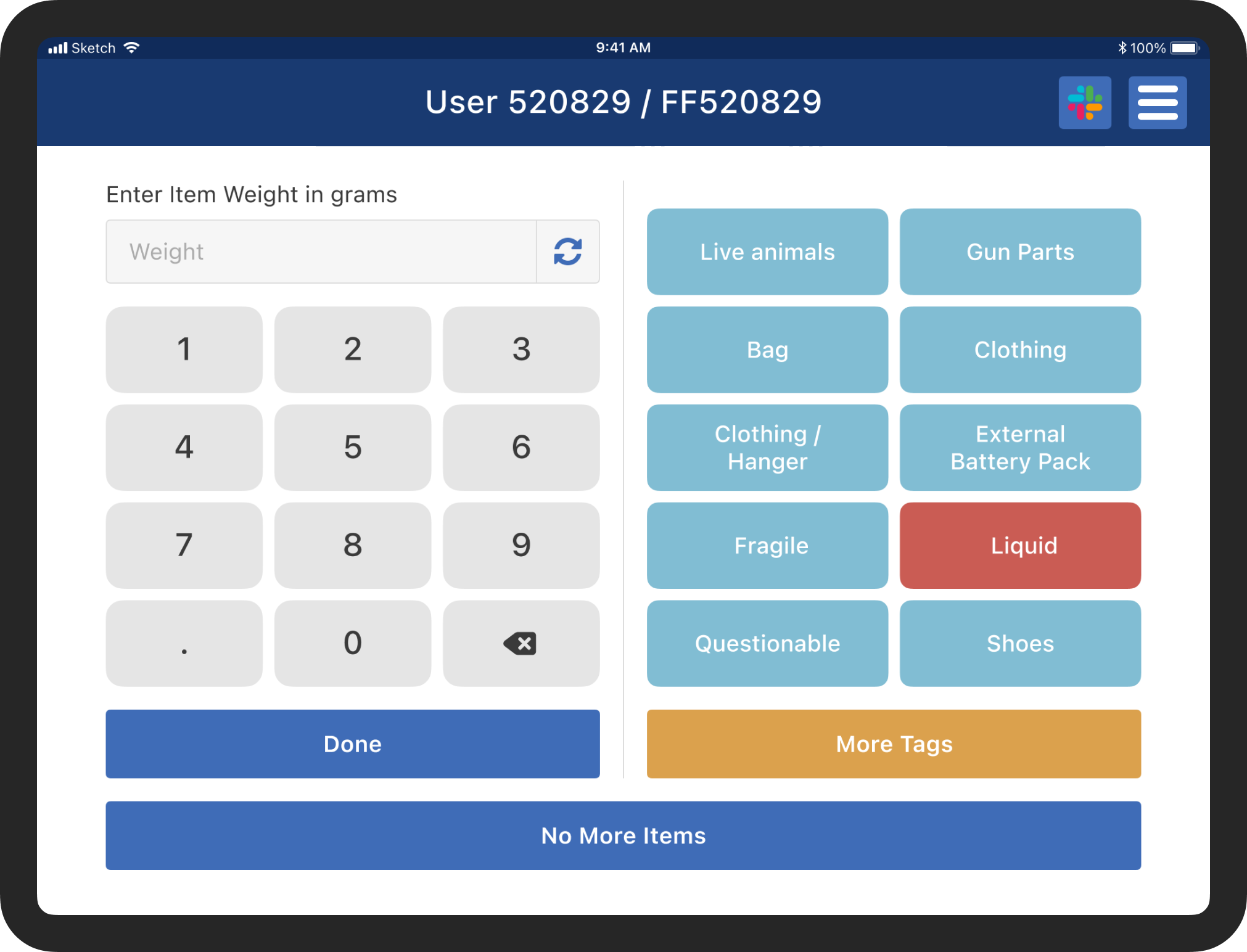Open the hamburger menu
The height and width of the screenshot is (952, 1247).
point(1157,102)
